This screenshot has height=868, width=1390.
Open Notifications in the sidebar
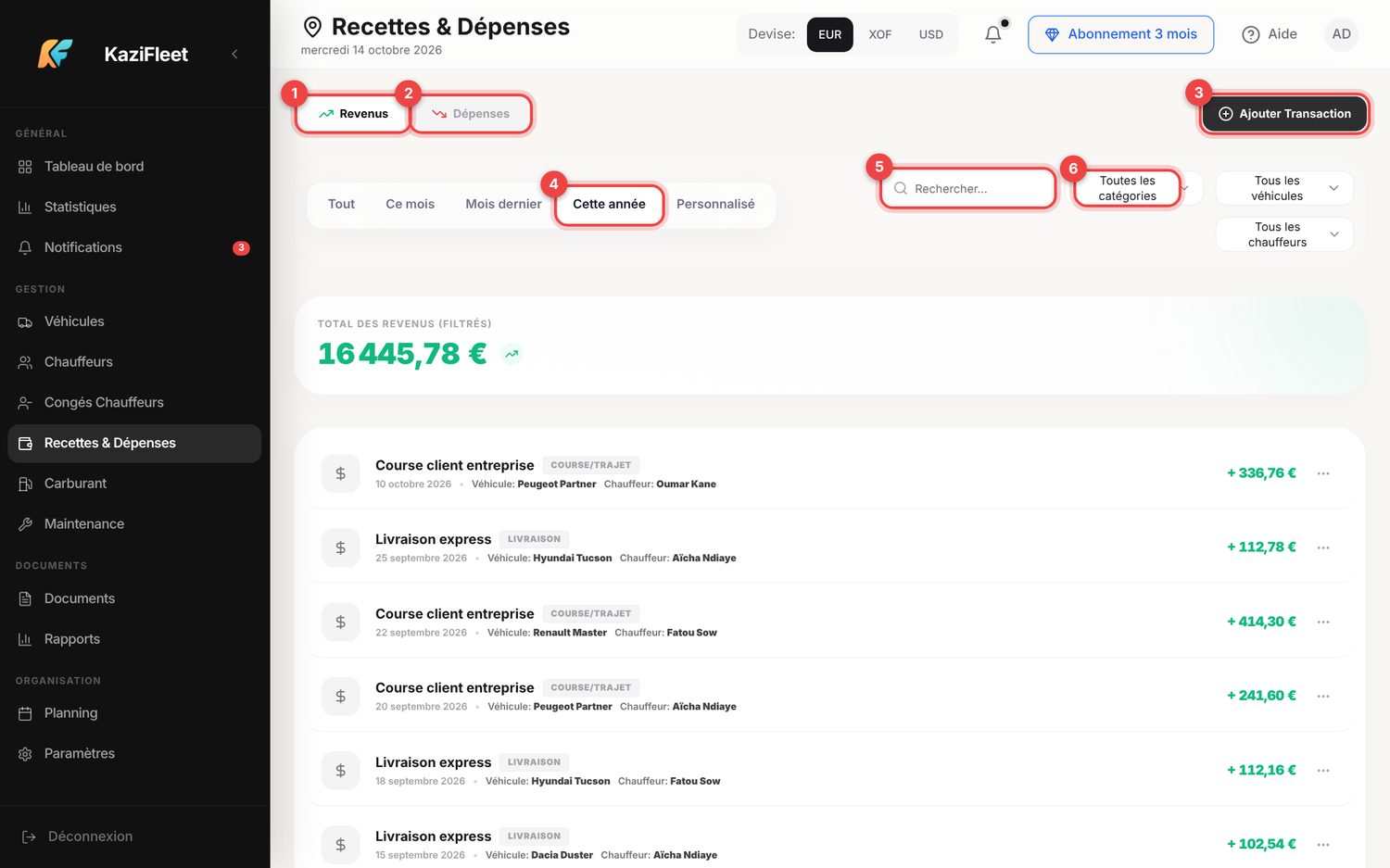click(134, 247)
